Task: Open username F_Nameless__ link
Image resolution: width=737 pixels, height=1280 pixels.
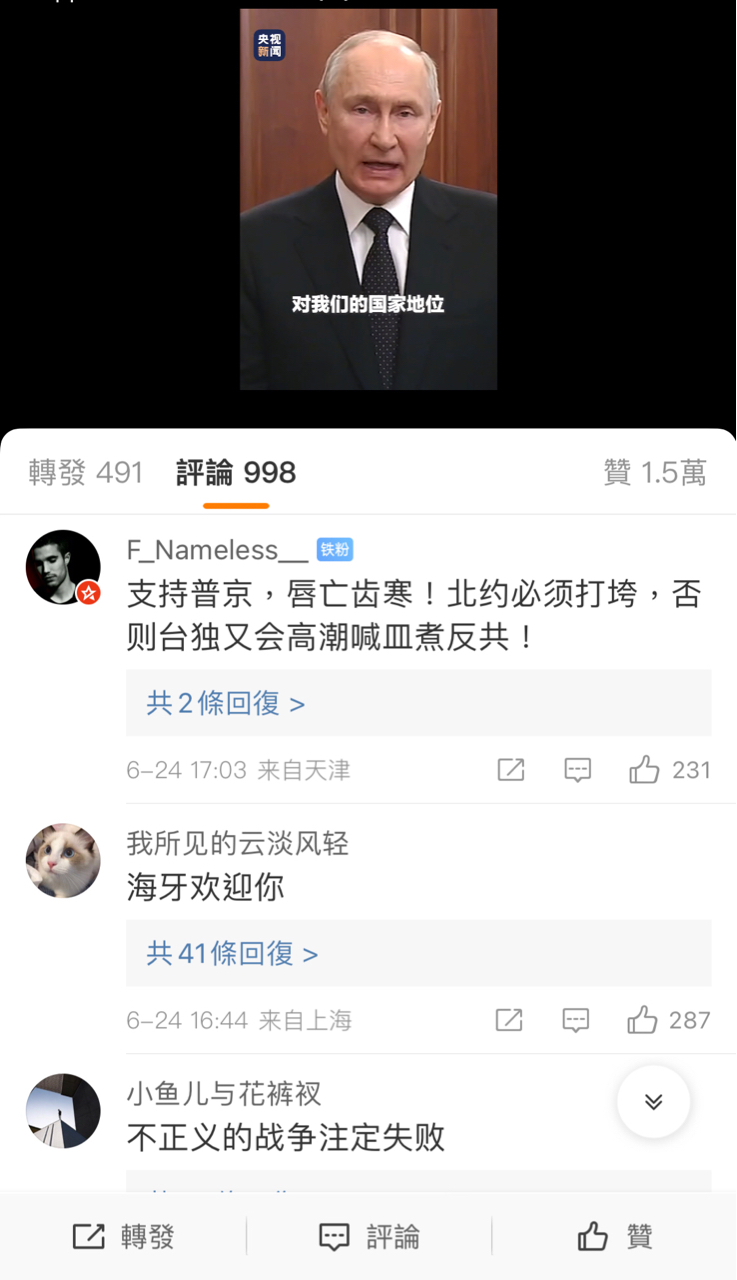Action: 217,550
